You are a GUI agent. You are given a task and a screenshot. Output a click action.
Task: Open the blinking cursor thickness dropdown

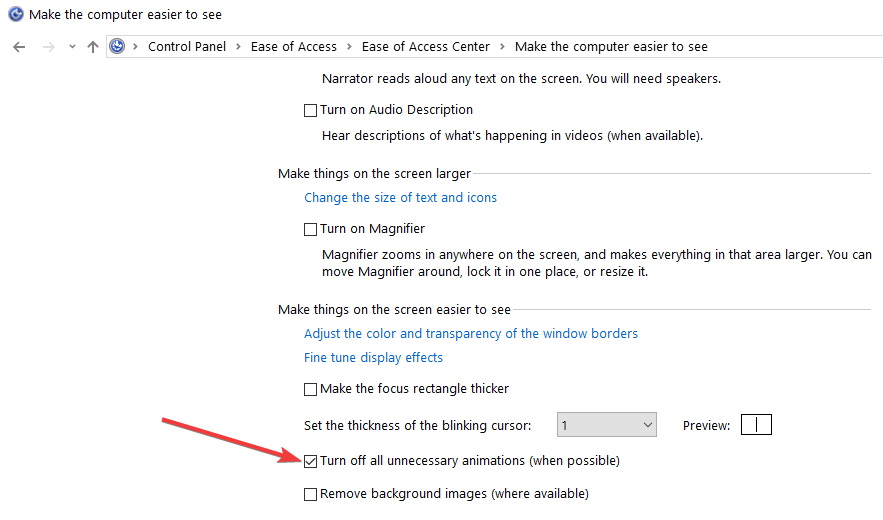[606, 425]
